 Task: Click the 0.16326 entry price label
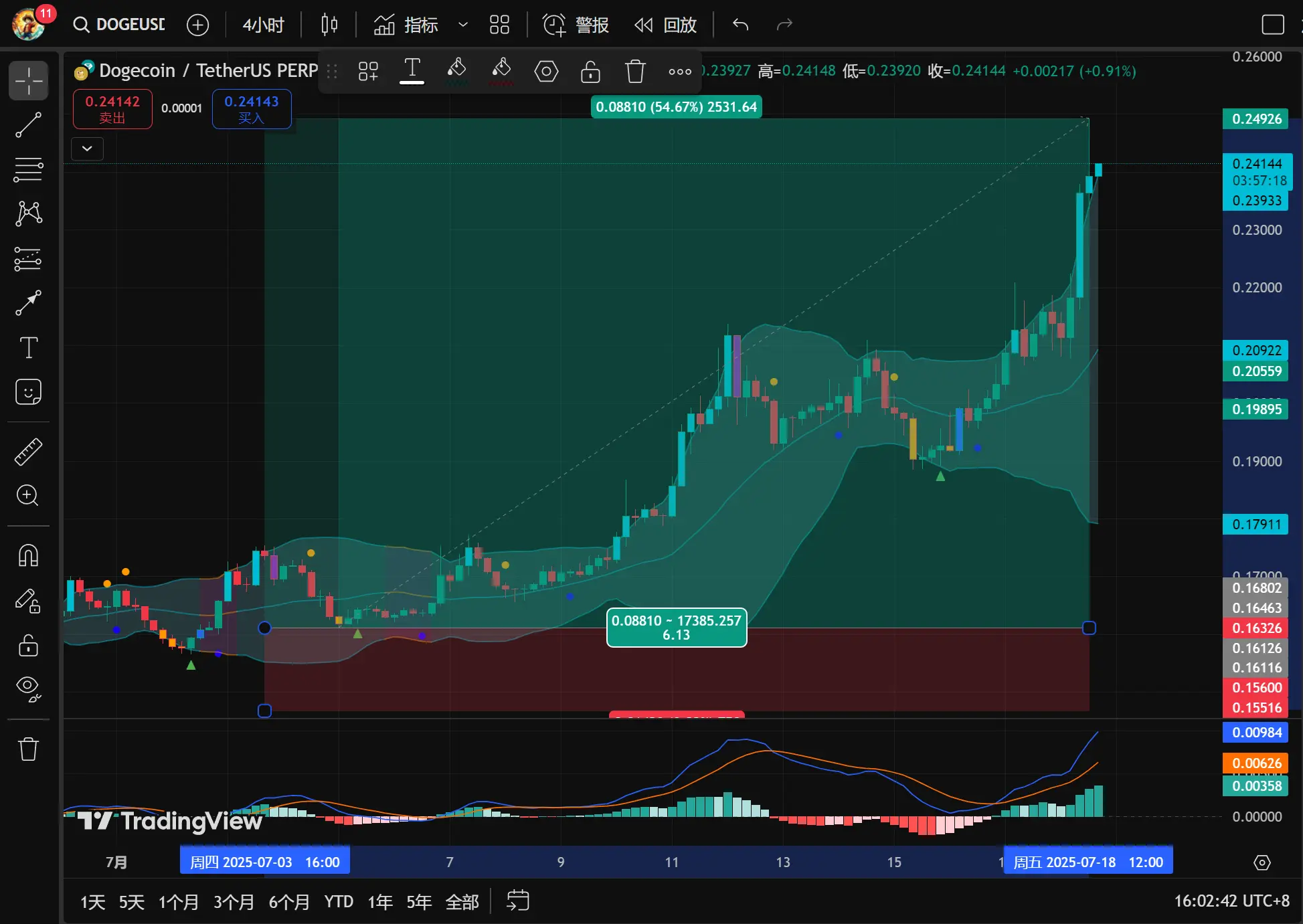pyautogui.click(x=1256, y=628)
